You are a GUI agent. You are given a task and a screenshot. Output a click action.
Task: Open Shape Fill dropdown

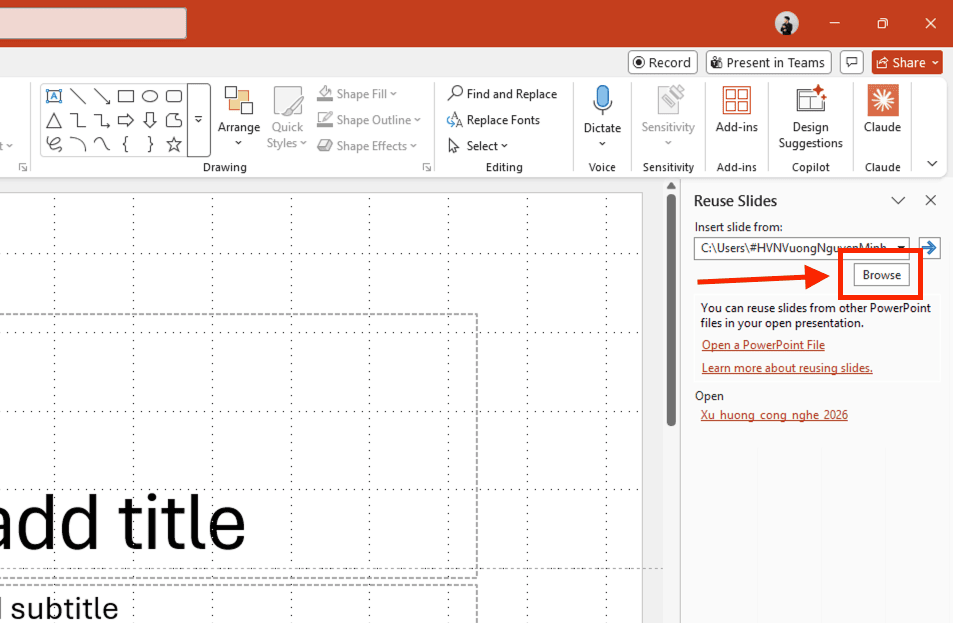(x=357, y=94)
